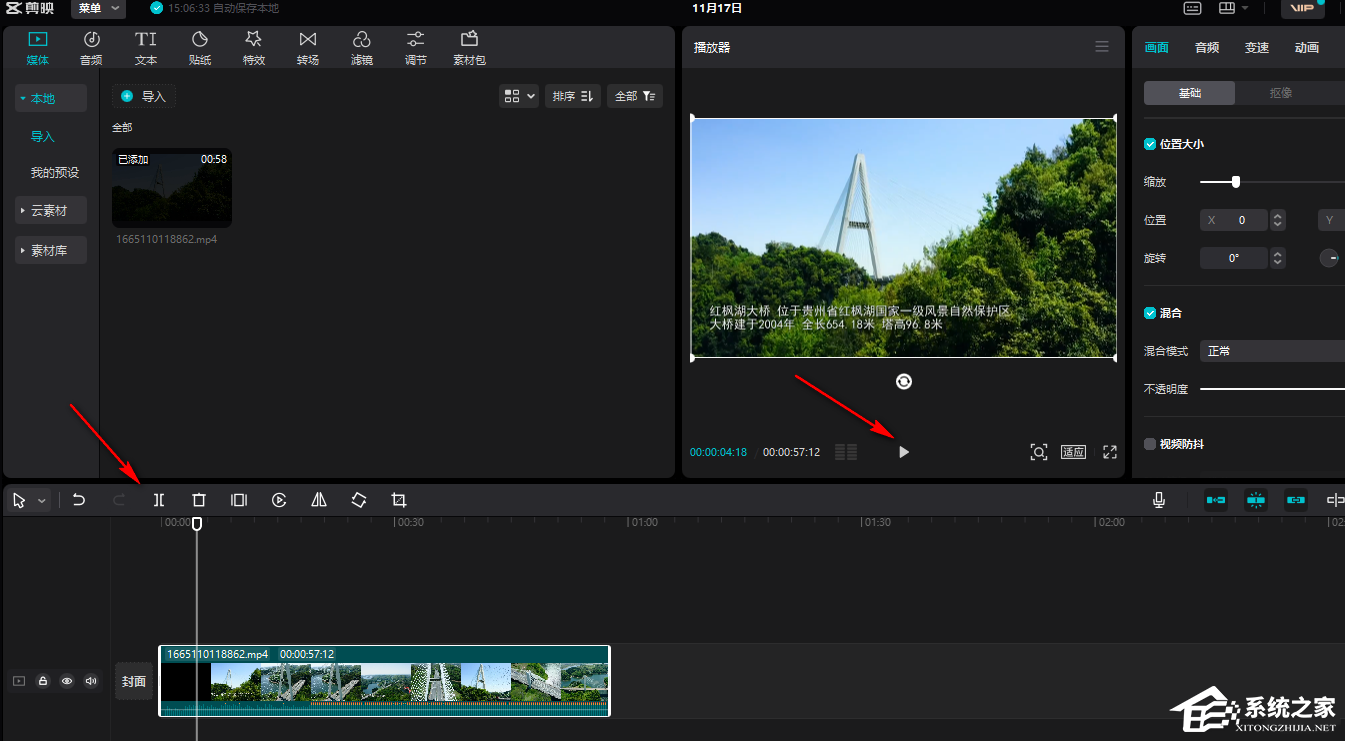Image resolution: width=1345 pixels, height=741 pixels.
Task: Click the reverse playback tool icon
Action: pos(279,500)
